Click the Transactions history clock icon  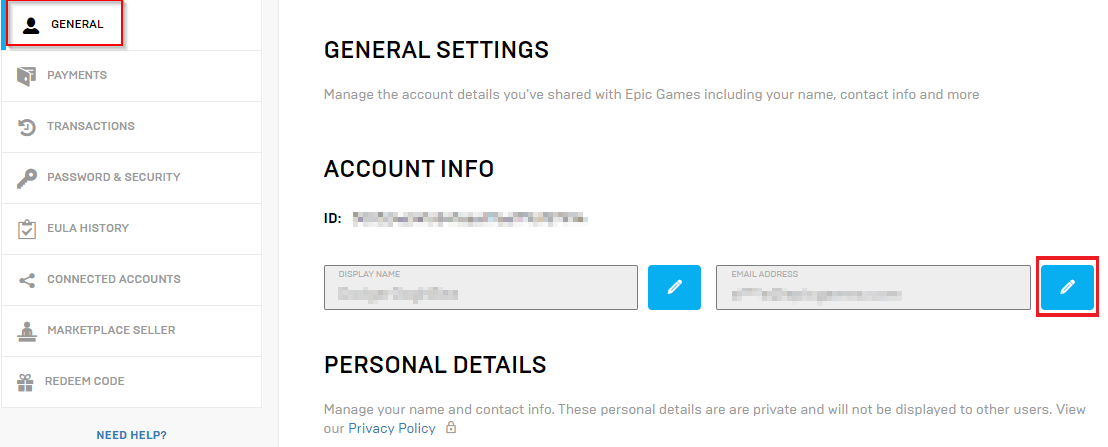(27, 127)
